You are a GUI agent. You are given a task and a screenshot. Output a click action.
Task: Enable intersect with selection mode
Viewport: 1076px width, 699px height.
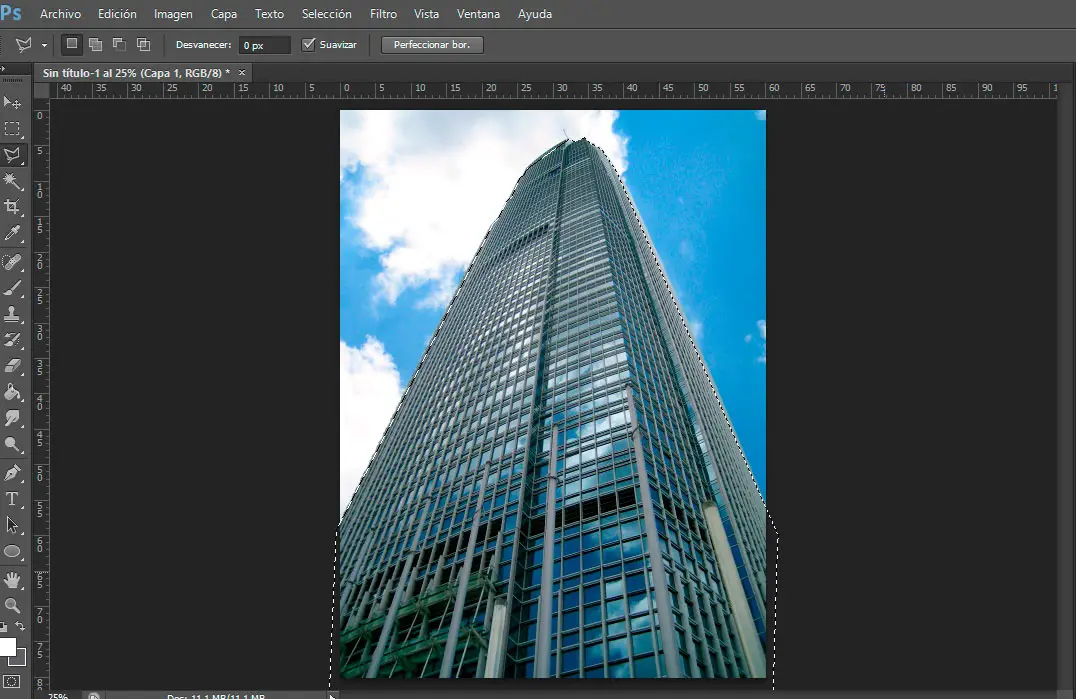pos(143,45)
